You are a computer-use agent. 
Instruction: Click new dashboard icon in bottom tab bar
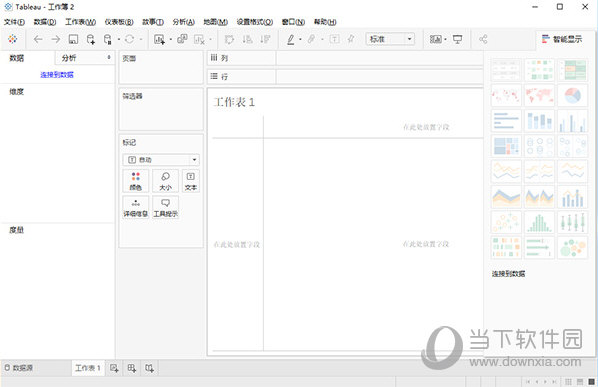click(x=132, y=368)
